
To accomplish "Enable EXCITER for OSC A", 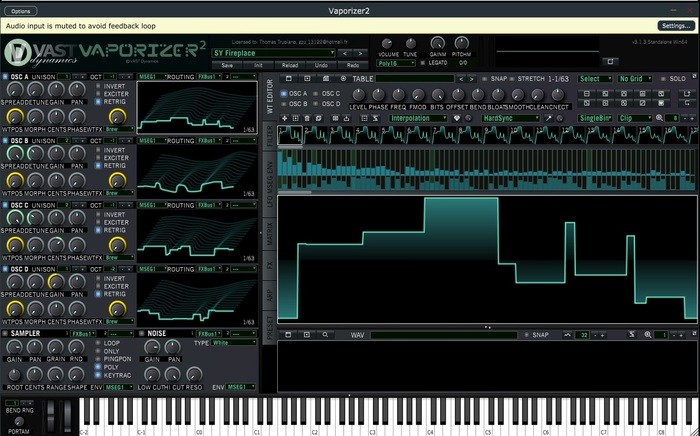I will coord(98,94).
